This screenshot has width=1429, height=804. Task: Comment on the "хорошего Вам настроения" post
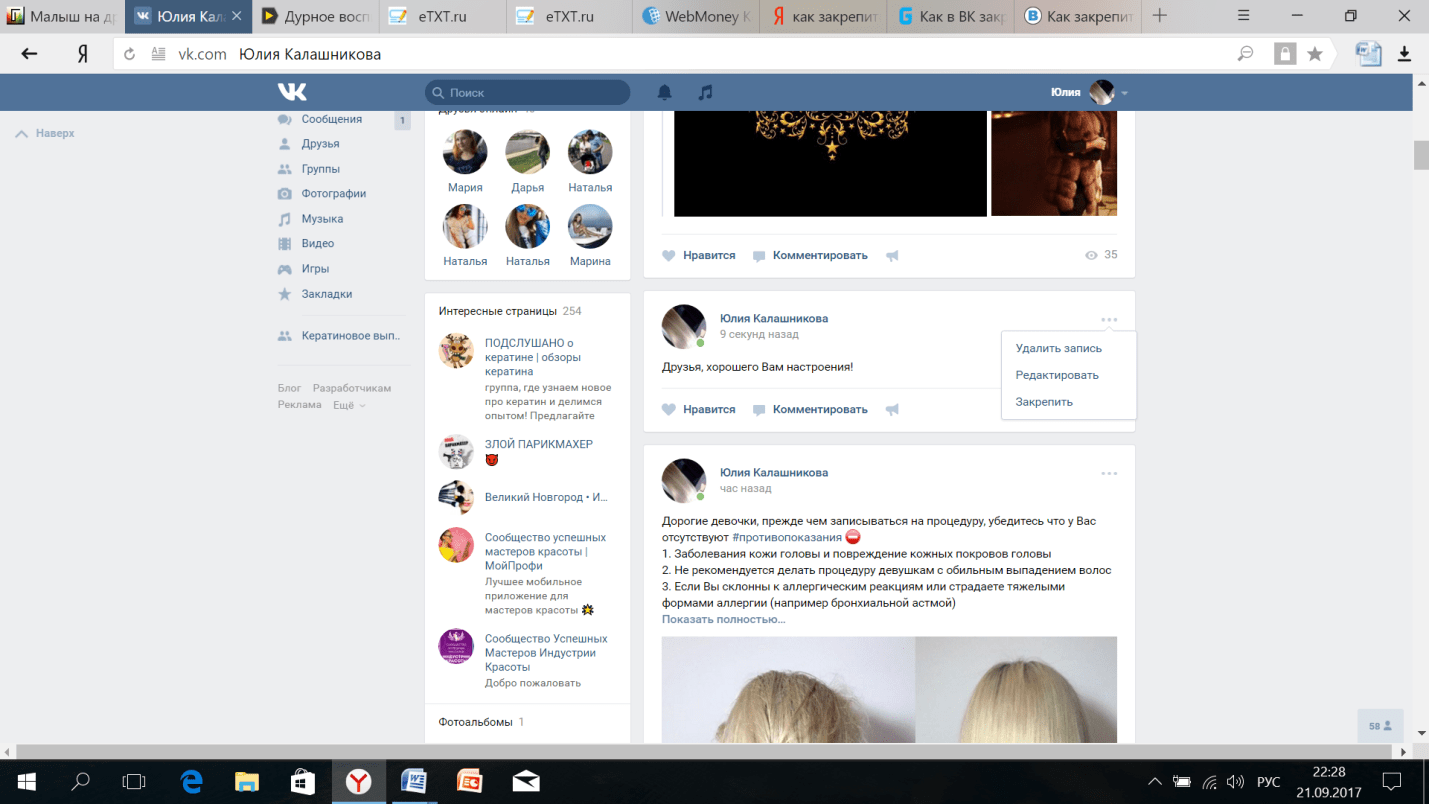point(810,410)
